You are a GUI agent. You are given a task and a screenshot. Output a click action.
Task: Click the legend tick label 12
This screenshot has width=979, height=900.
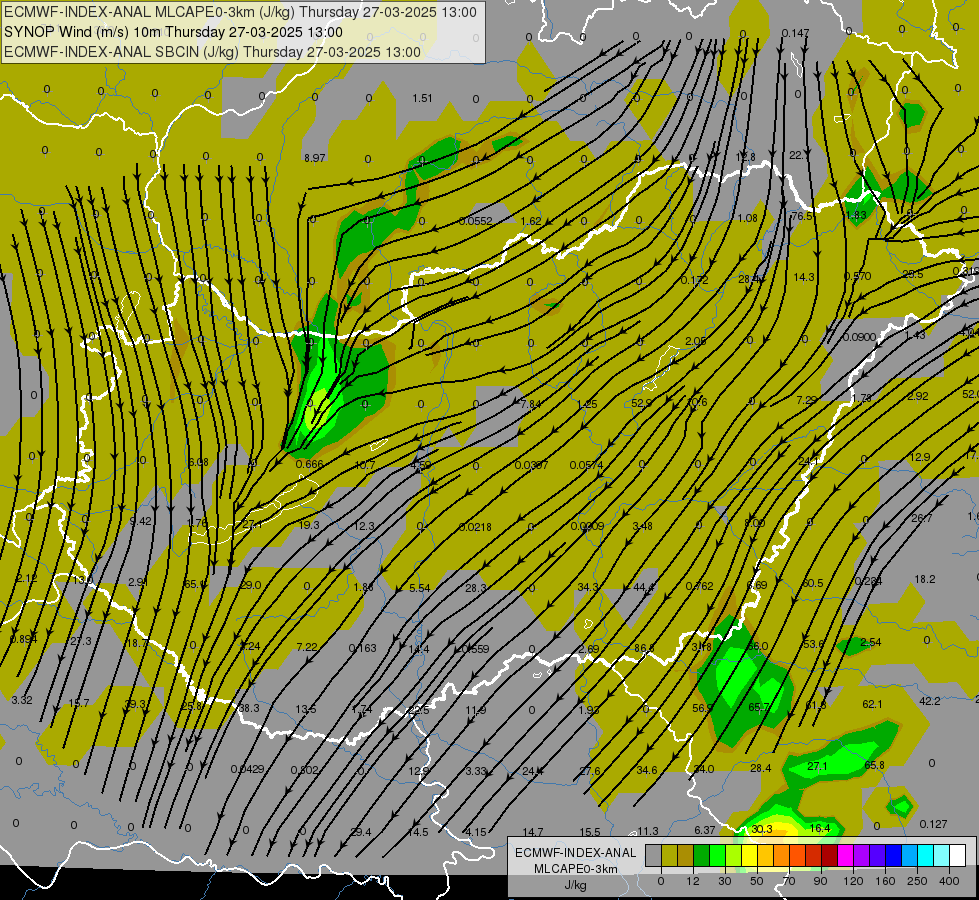pos(693,881)
